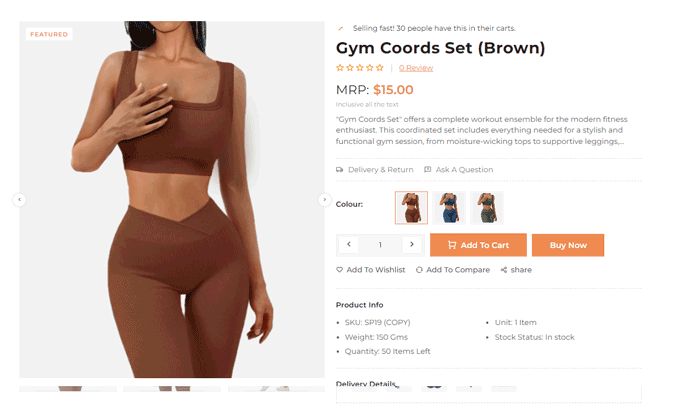Click the previous image arrow on gallery
This screenshot has width=687, height=409.
19,200
